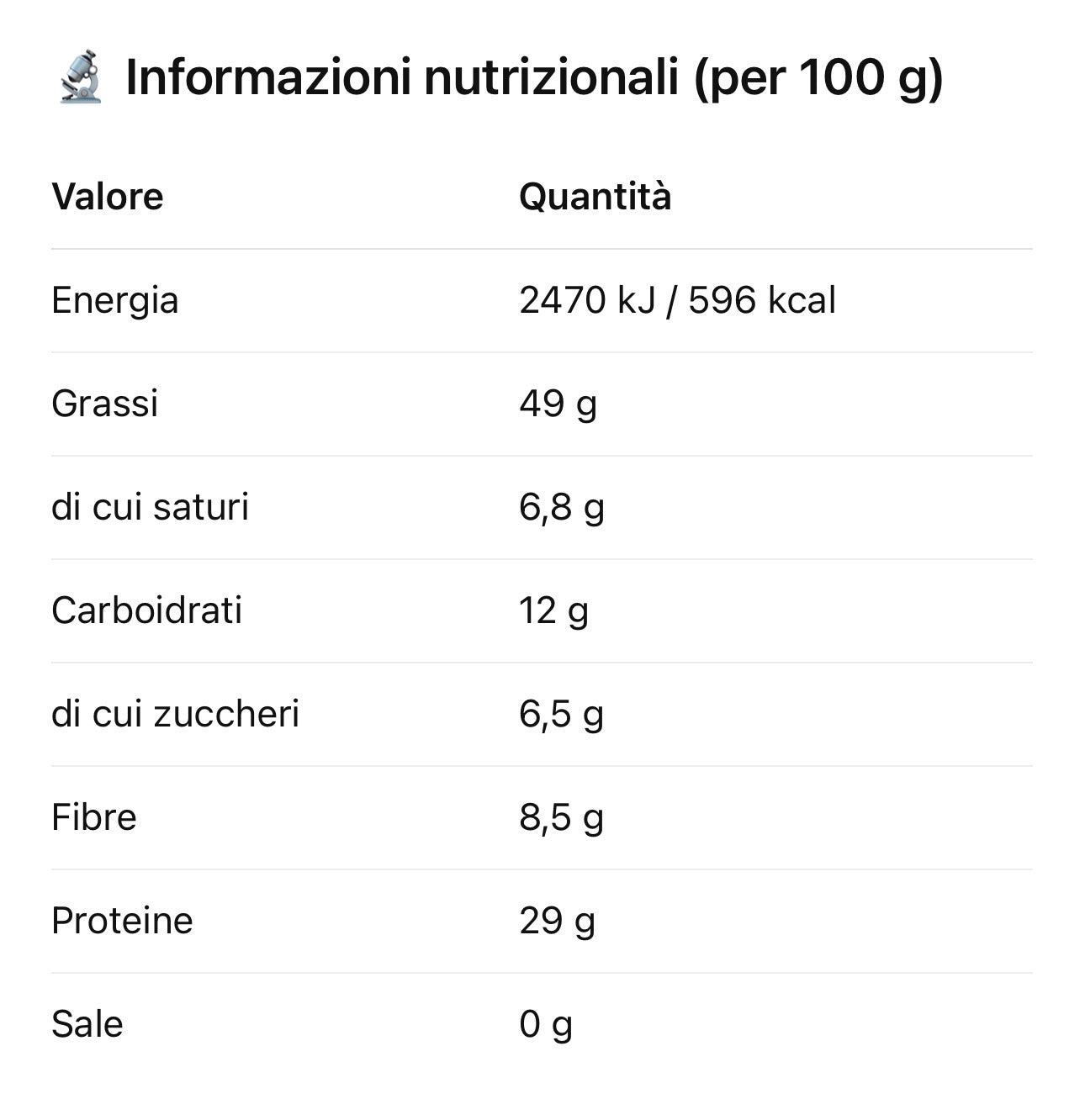
Task: Click the 2470 kJ / 596 kcal value
Action: click(677, 301)
